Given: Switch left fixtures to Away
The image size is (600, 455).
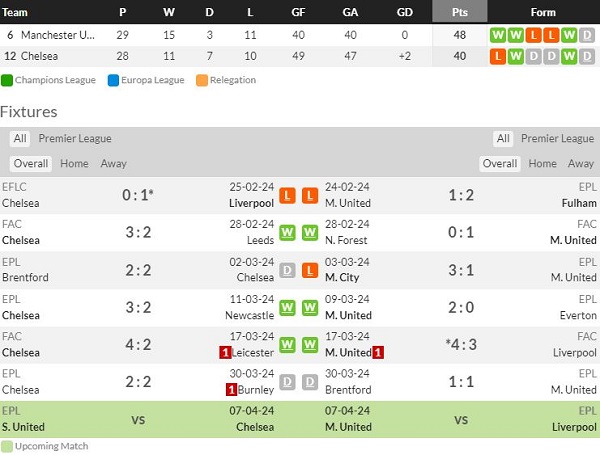Looking at the screenshot, I should coord(114,164).
